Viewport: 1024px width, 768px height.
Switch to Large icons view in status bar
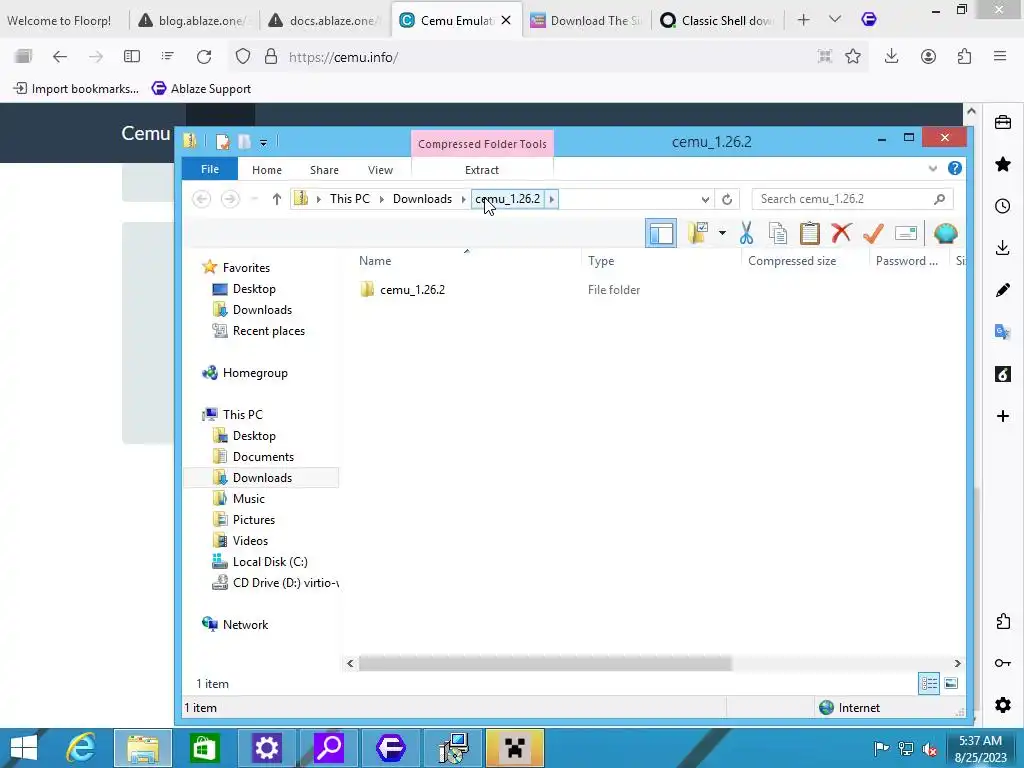(951, 683)
